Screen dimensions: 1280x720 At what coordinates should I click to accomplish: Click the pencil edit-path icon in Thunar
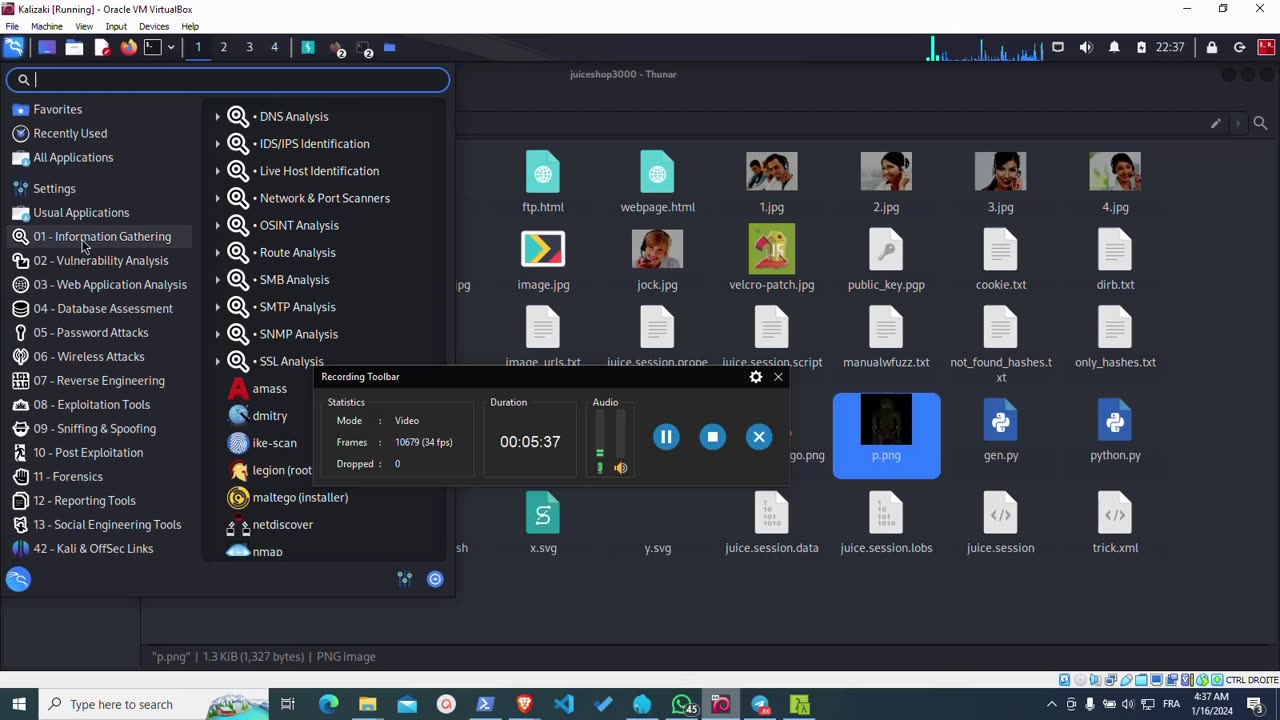pos(1215,123)
